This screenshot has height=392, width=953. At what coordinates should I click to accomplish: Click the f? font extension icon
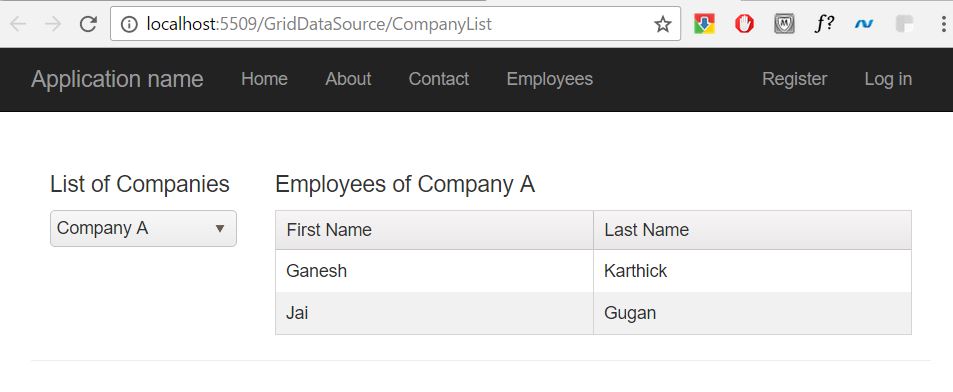(x=824, y=24)
